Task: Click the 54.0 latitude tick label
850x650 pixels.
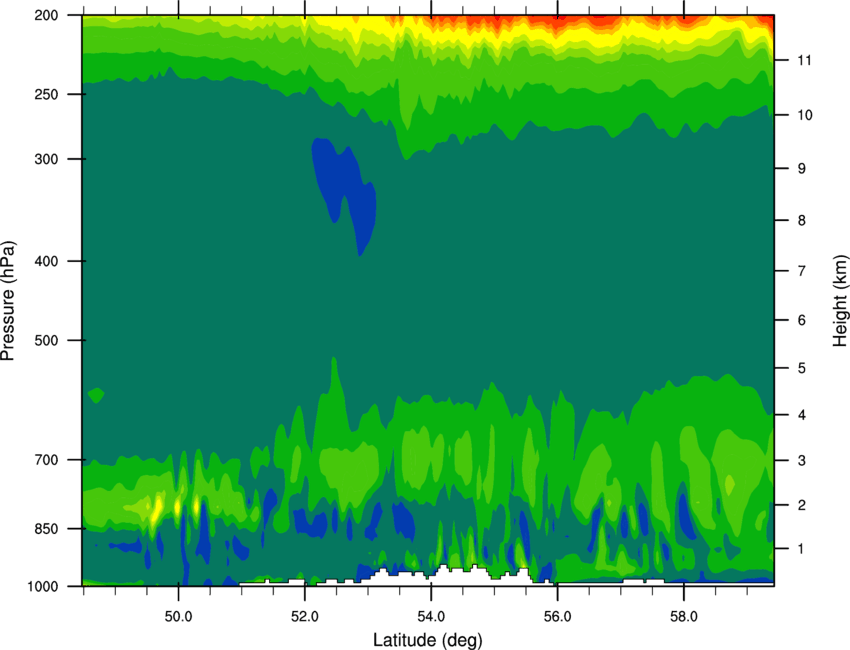Action: pos(431,617)
